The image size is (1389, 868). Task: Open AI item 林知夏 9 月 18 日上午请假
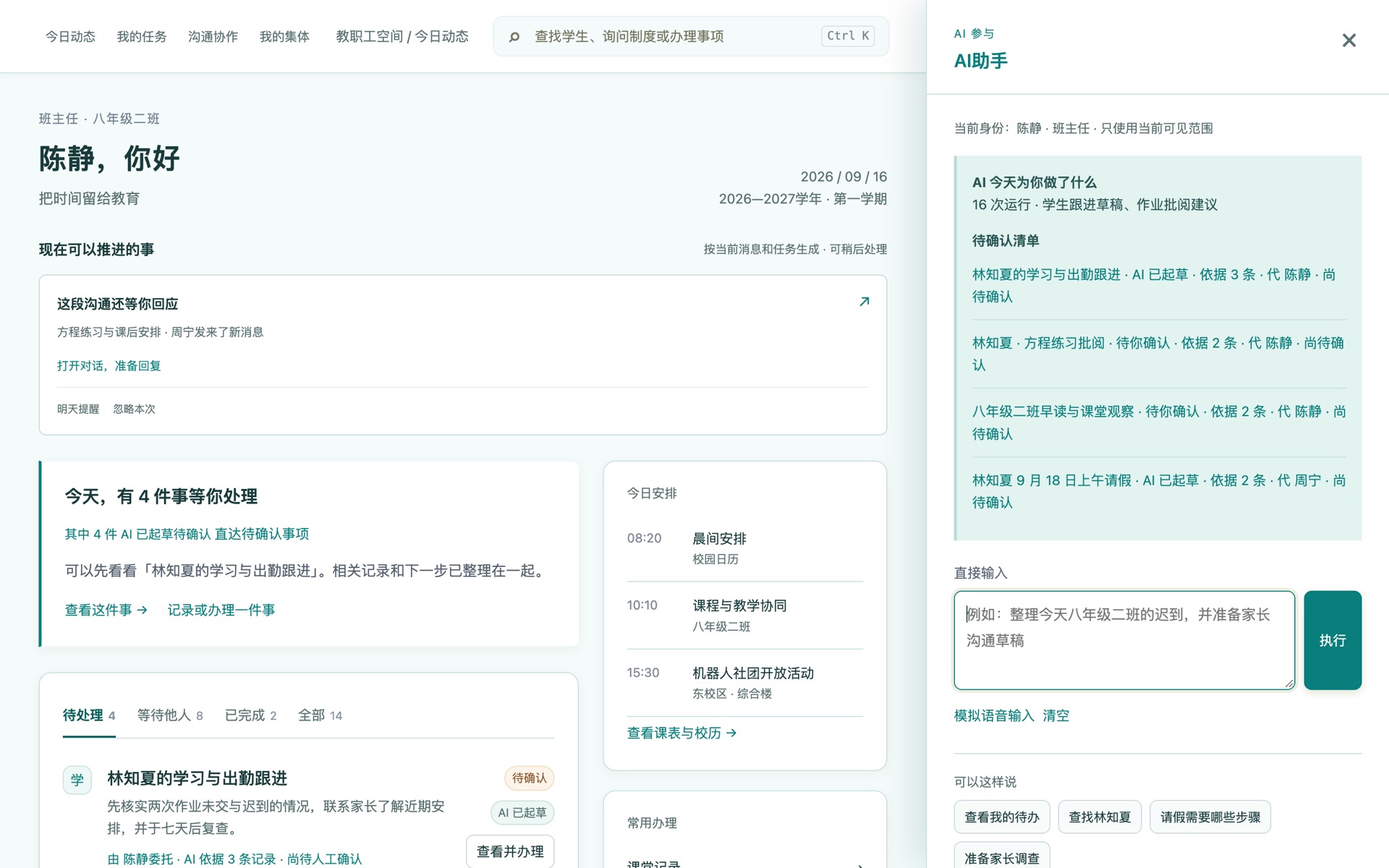click(1159, 491)
